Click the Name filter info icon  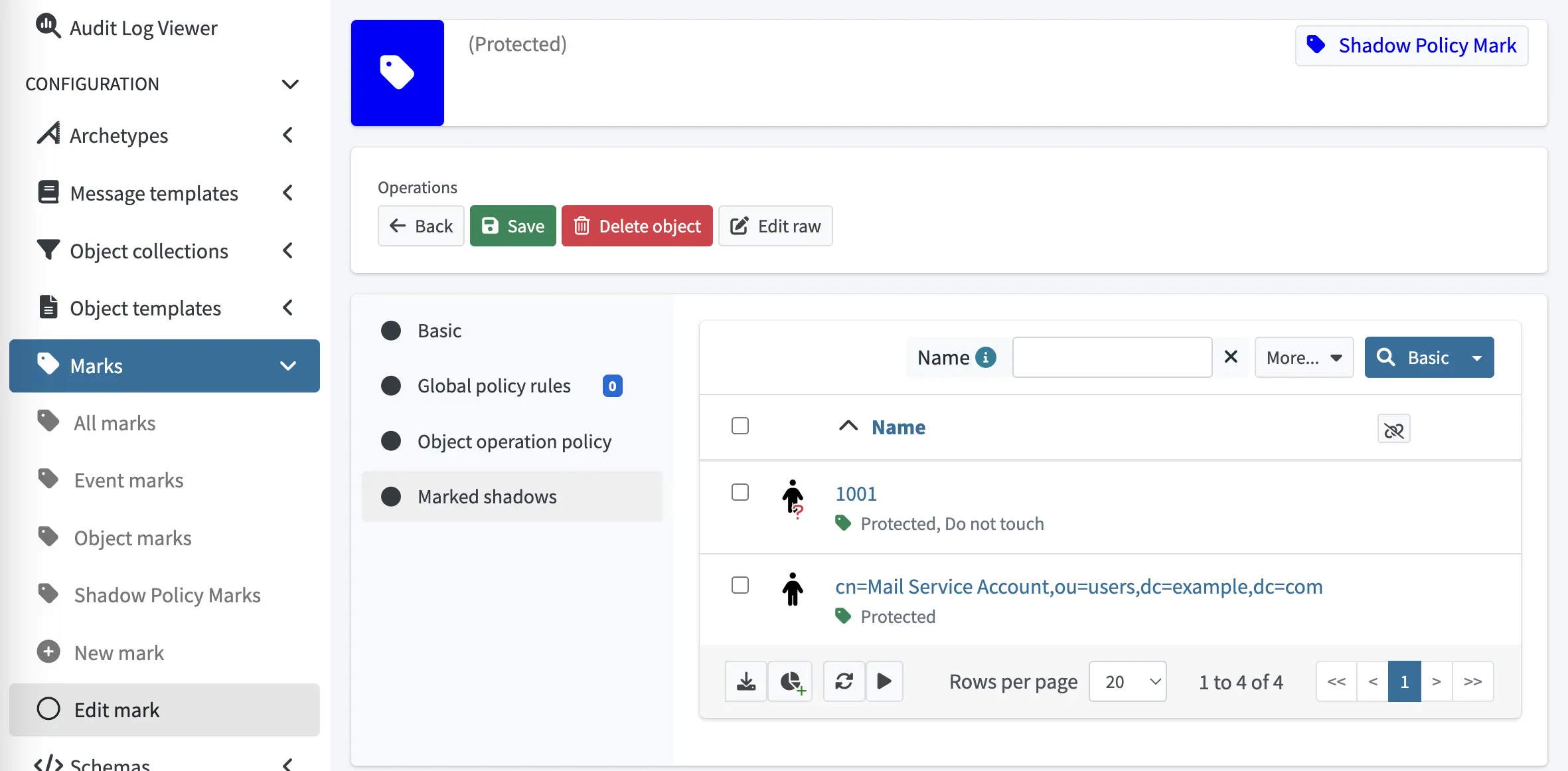tap(986, 357)
